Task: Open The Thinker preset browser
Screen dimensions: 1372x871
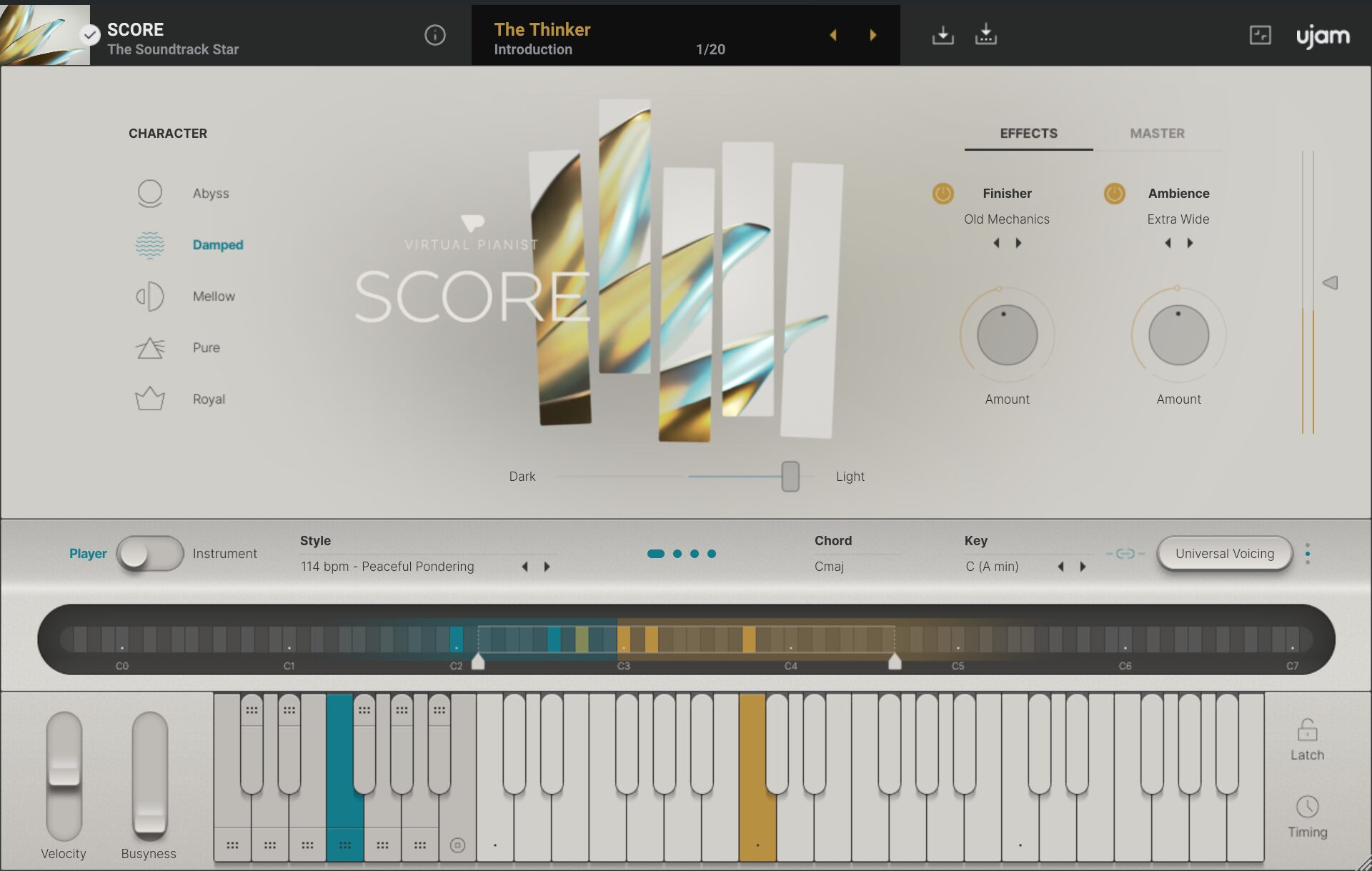Action: [542, 29]
